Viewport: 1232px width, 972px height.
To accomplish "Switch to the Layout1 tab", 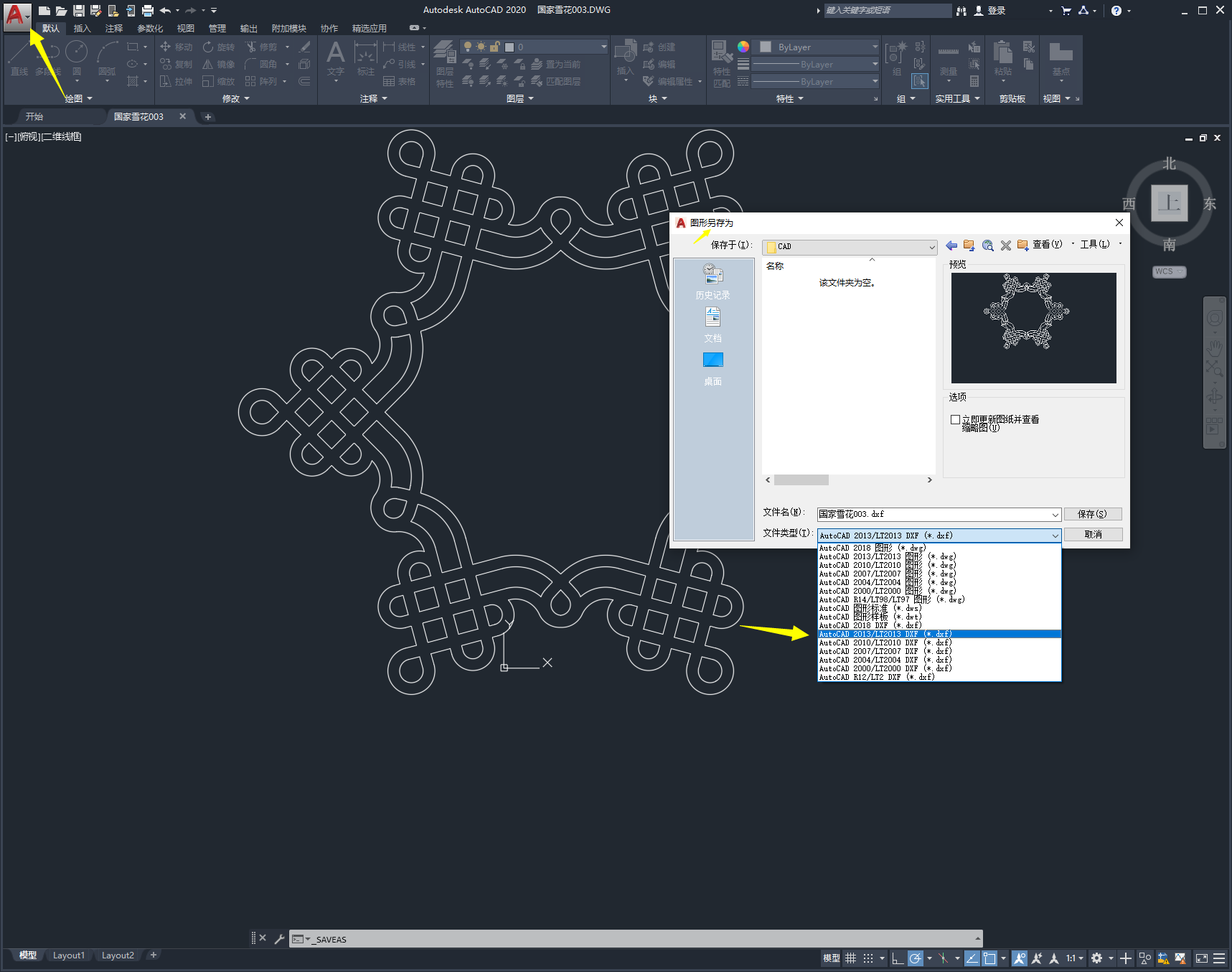I will [x=68, y=955].
